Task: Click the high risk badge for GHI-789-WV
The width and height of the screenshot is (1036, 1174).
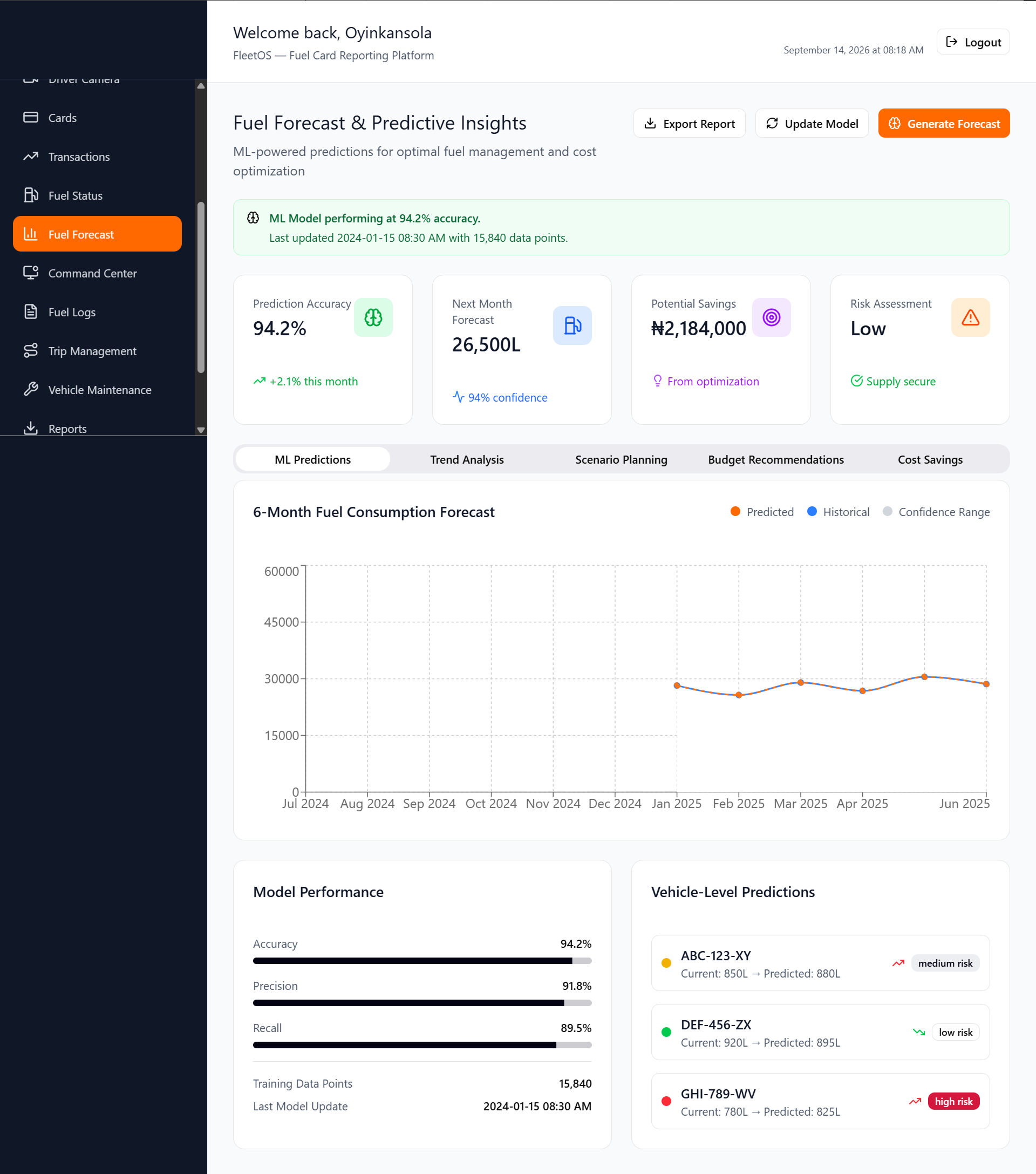Action: click(953, 1101)
